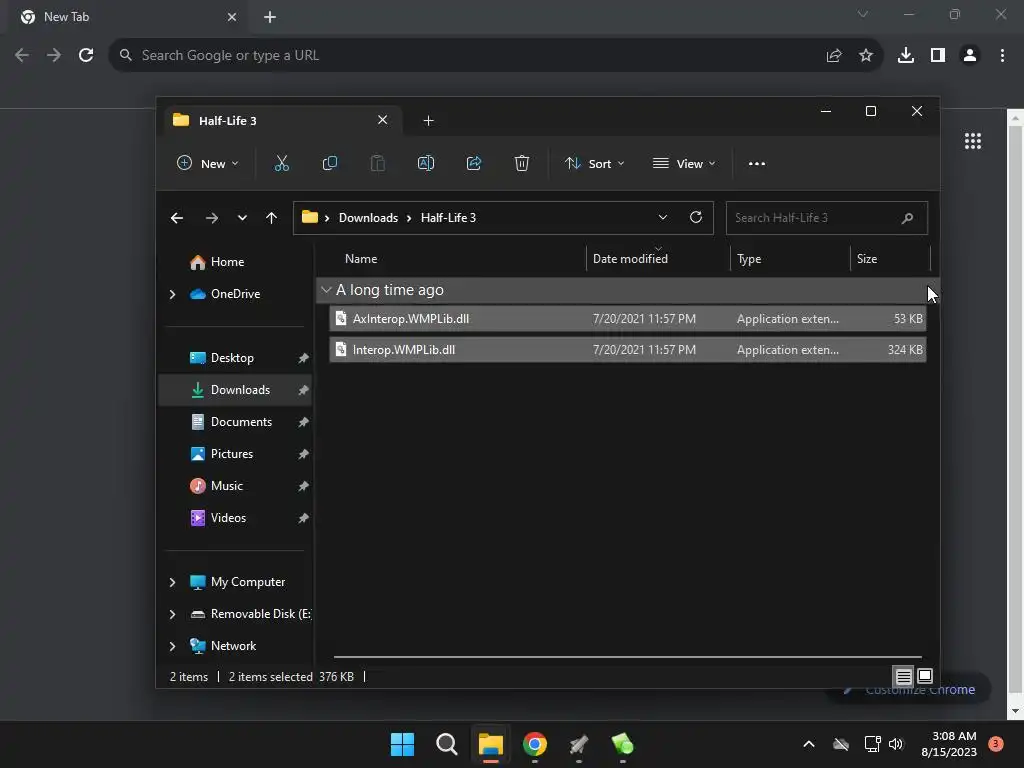This screenshot has height=768, width=1024.
Task: Share files using the Share icon
Action: coord(474,163)
